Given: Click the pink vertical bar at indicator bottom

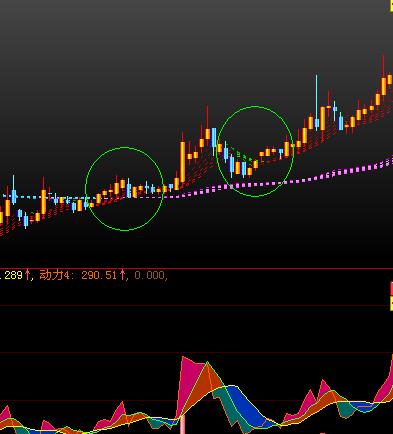Looking at the screenshot, I should click(183, 425).
